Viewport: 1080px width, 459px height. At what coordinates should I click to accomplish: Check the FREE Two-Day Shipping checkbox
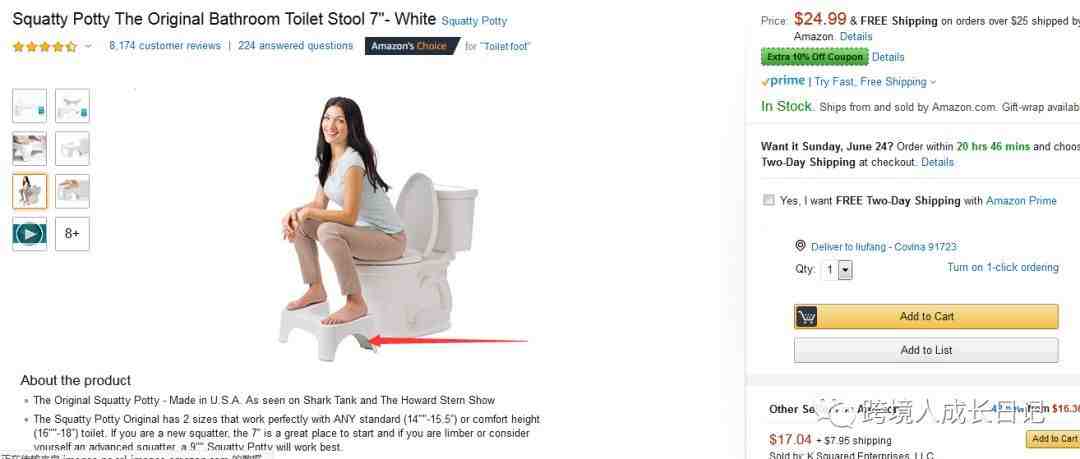coord(769,201)
